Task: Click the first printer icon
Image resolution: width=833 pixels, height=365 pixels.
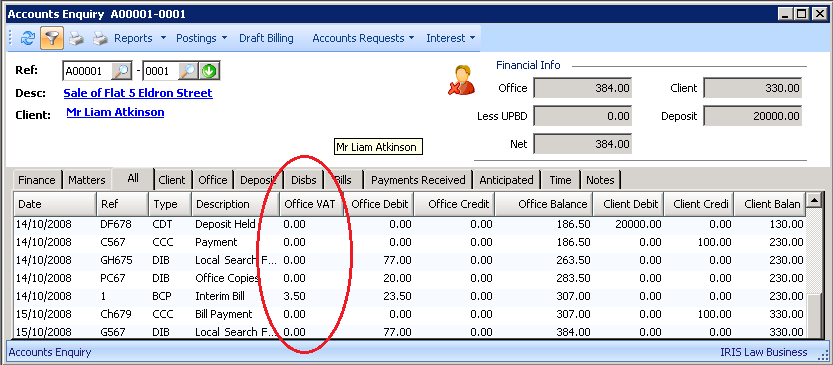Action: click(76, 38)
